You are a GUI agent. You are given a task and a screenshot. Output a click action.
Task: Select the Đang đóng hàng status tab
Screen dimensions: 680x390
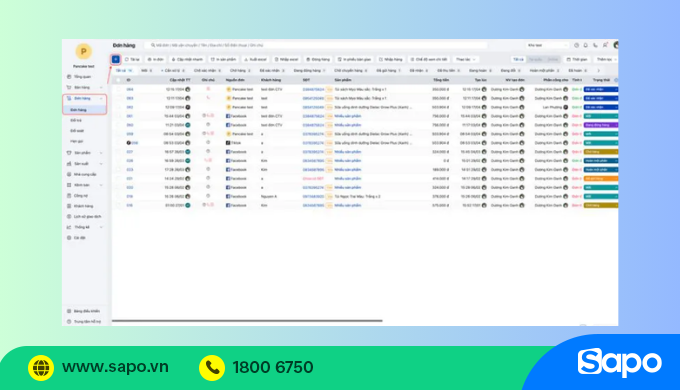tap(309, 70)
